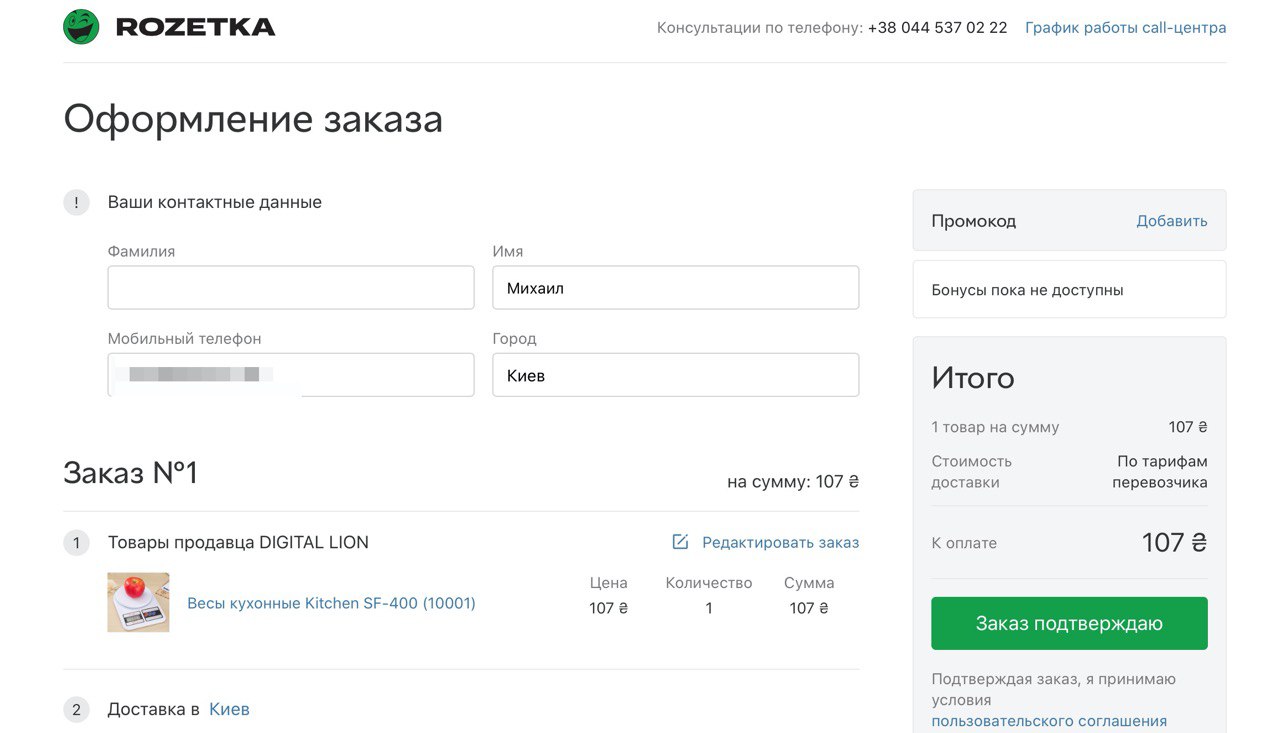
Task: Click 1 товар на сумму label
Action: tap(995, 427)
